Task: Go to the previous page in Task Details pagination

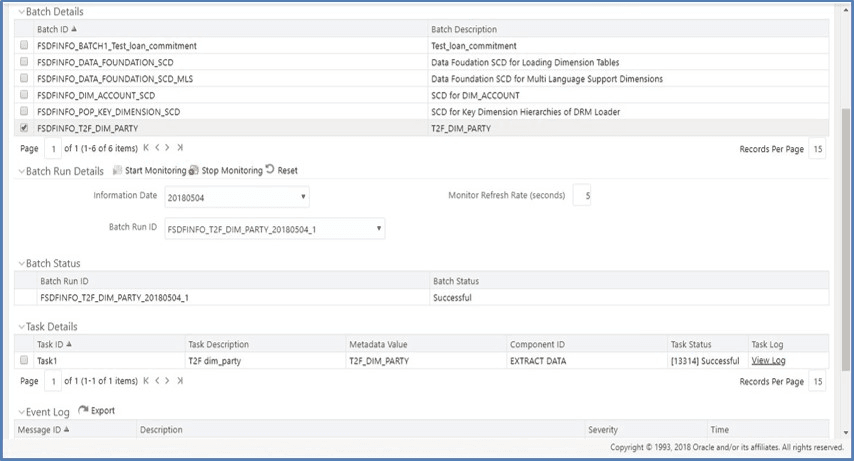Action: coord(157,380)
